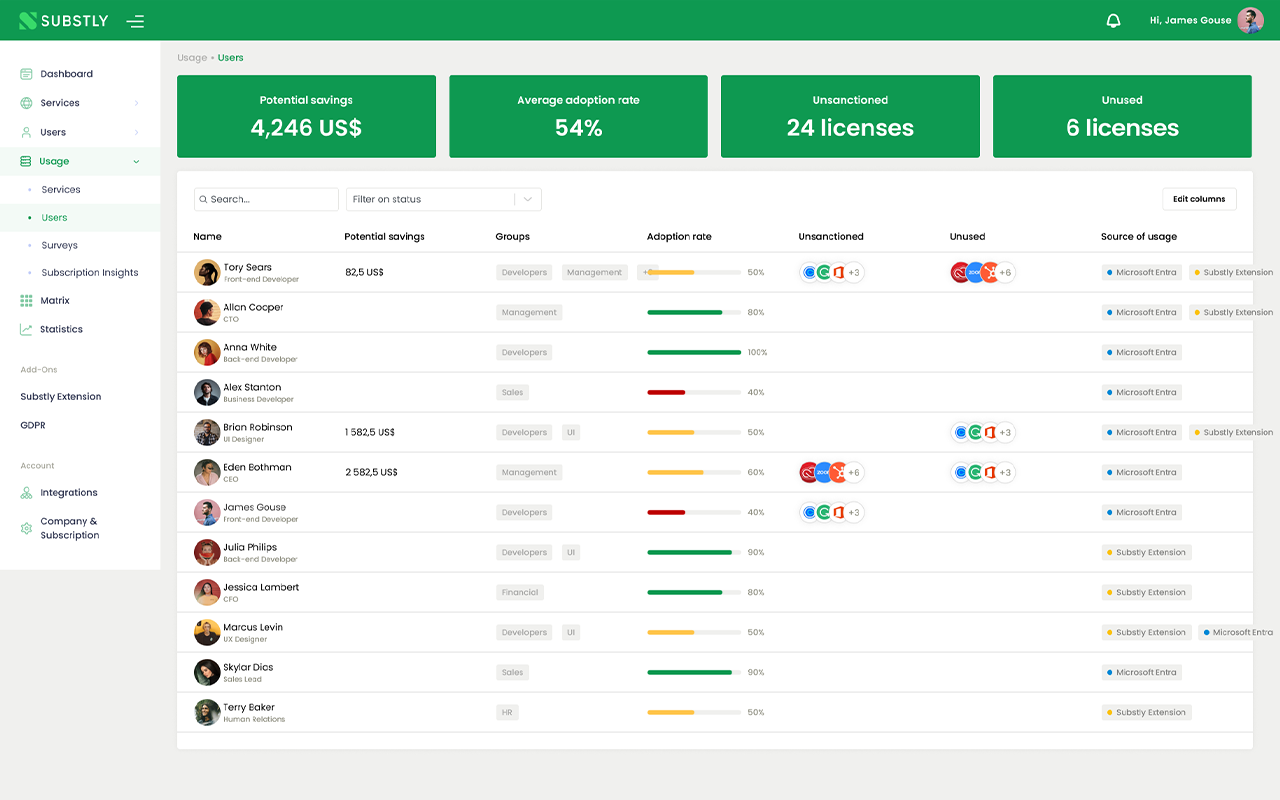Click the Dashboard icon in the sidebar
Screen dimensions: 1280x800
pos(26,74)
